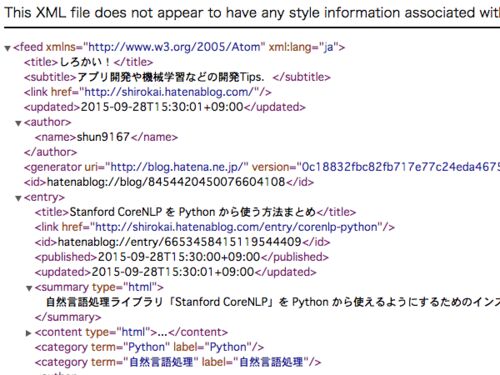This screenshot has height=375, width=500.
Task: Collapse the entry element triangle
Action: [x=18, y=198]
